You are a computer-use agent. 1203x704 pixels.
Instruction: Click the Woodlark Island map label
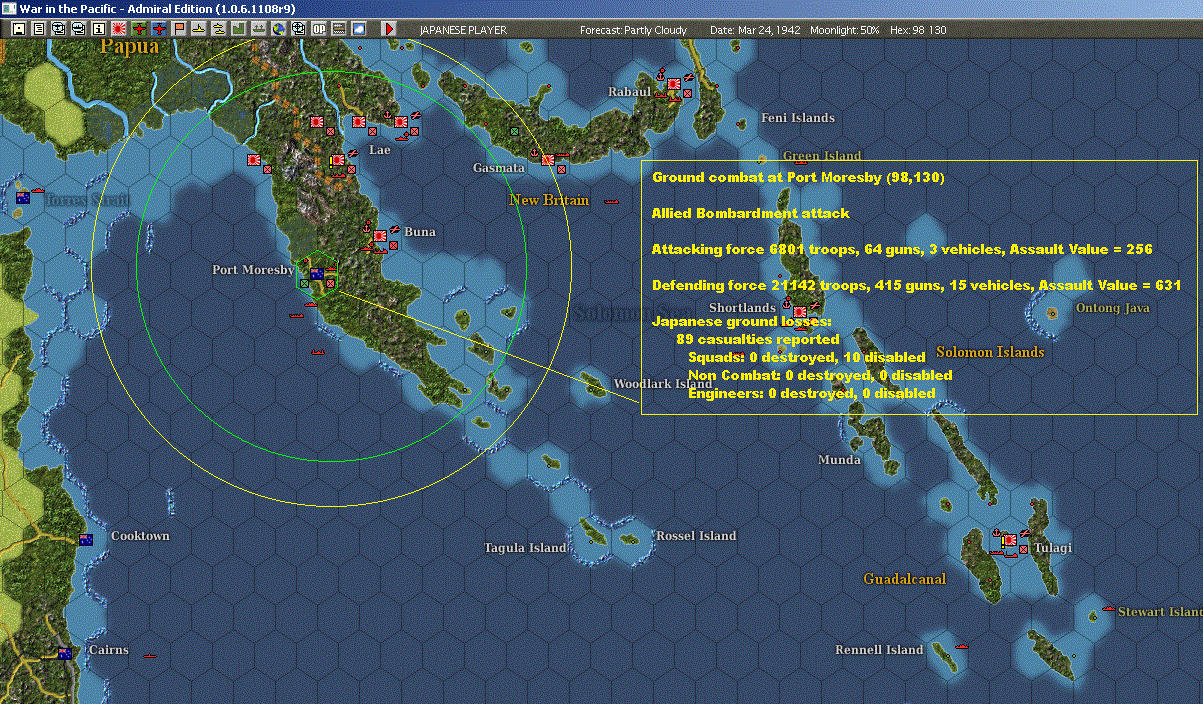click(x=663, y=384)
